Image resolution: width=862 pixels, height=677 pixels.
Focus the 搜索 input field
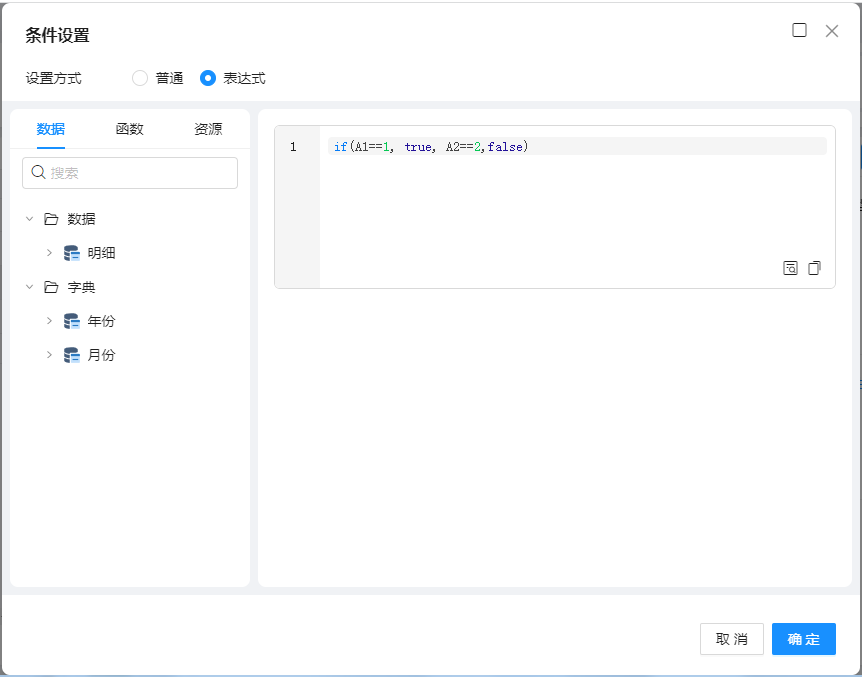pos(140,173)
